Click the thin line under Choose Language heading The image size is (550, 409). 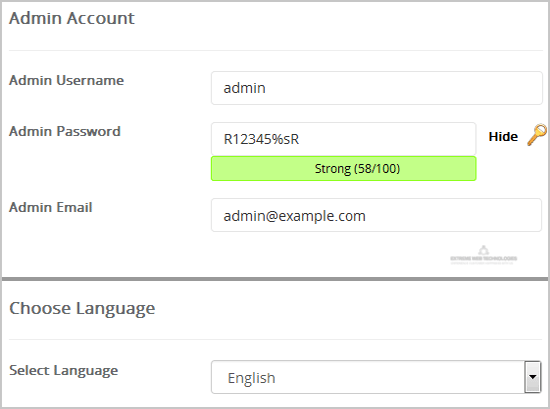pyautogui.click(x=276, y=340)
